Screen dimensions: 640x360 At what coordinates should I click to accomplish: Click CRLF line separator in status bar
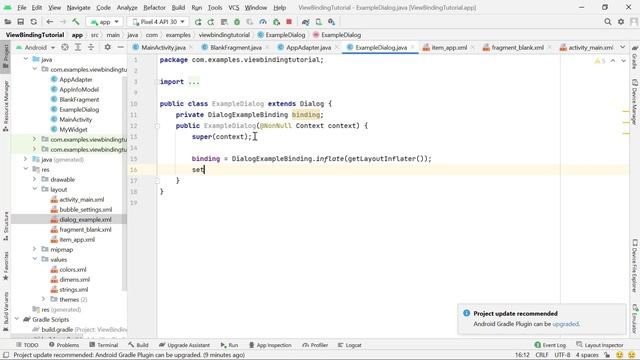(542, 355)
